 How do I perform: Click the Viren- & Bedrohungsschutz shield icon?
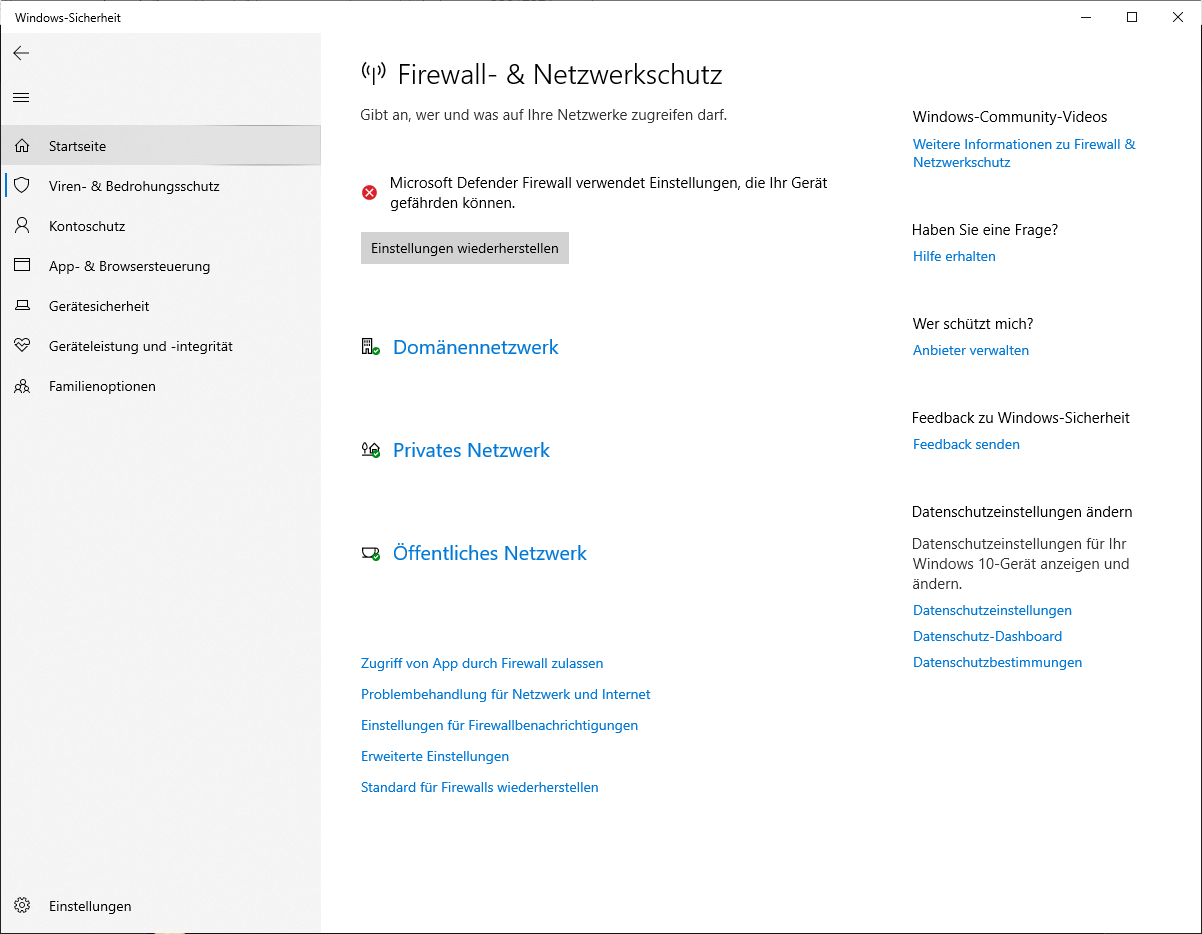coord(22,186)
